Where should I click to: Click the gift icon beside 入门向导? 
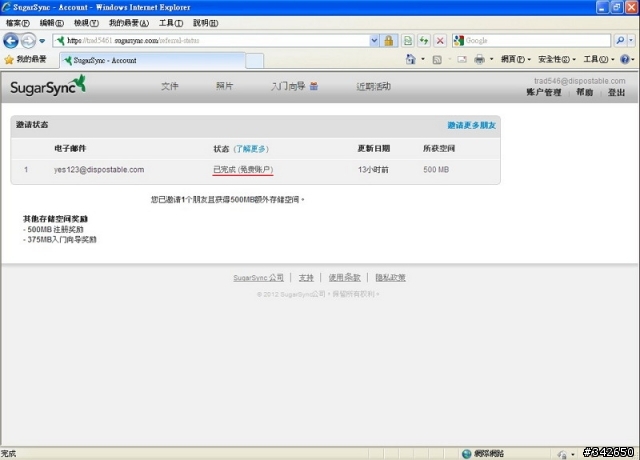pos(314,86)
